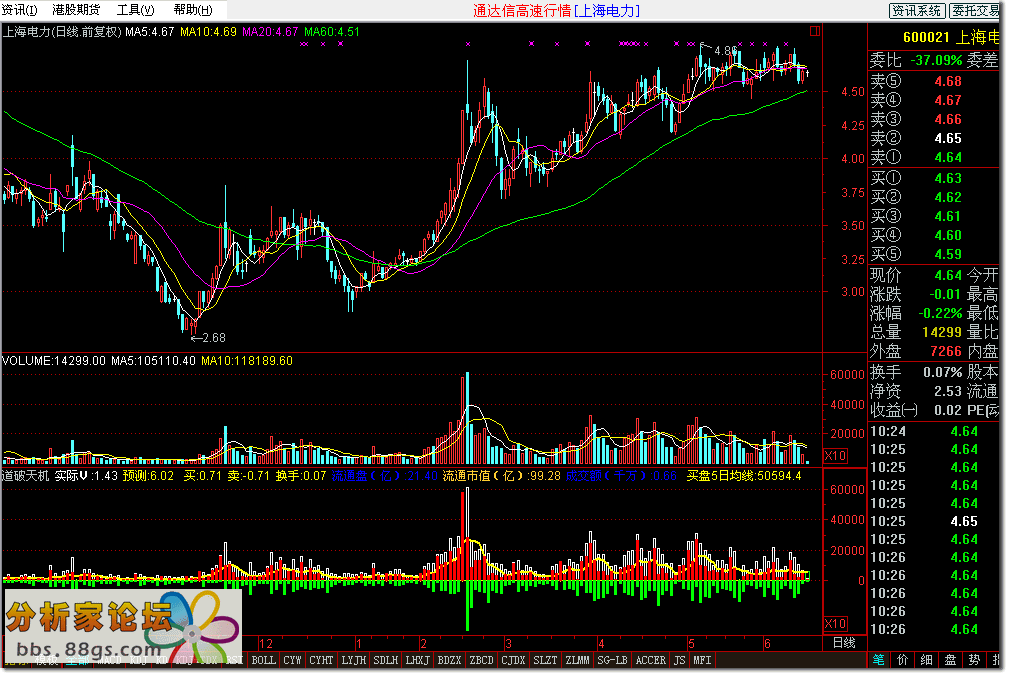Viewport: 1009px width, 675px height.
Task: Click the MA20:4.67 label in chart header
Action: (270, 32)
